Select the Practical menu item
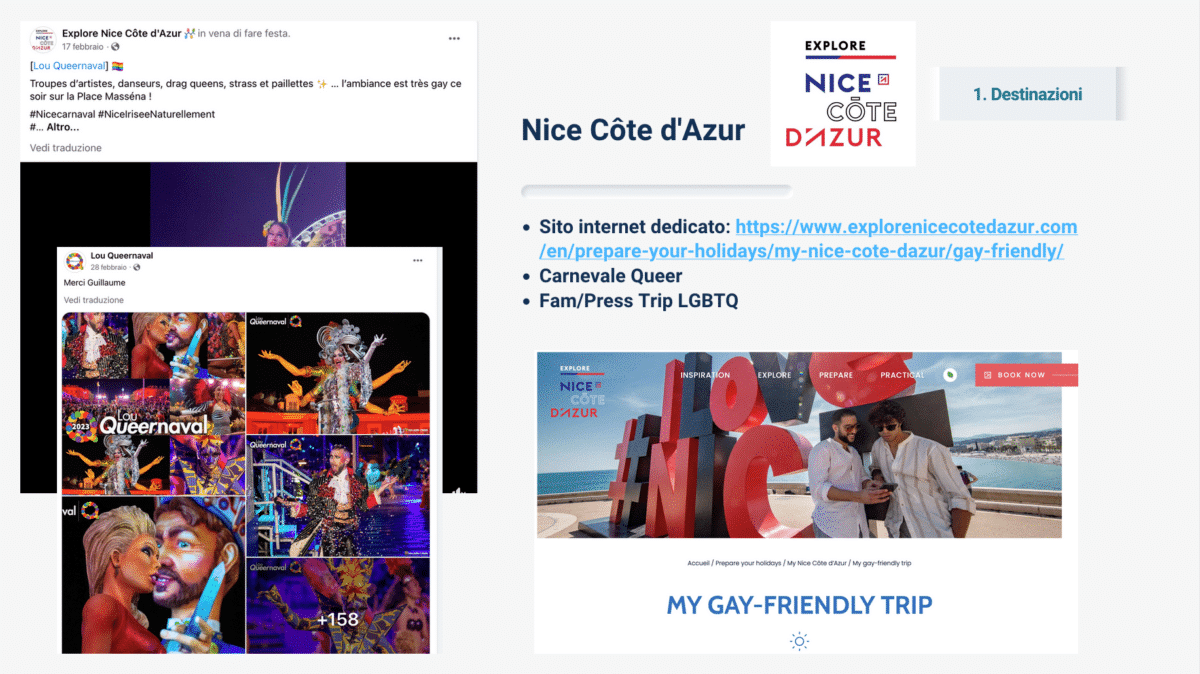This screenshot has height=674, width=1200. (x=902, y=375)
